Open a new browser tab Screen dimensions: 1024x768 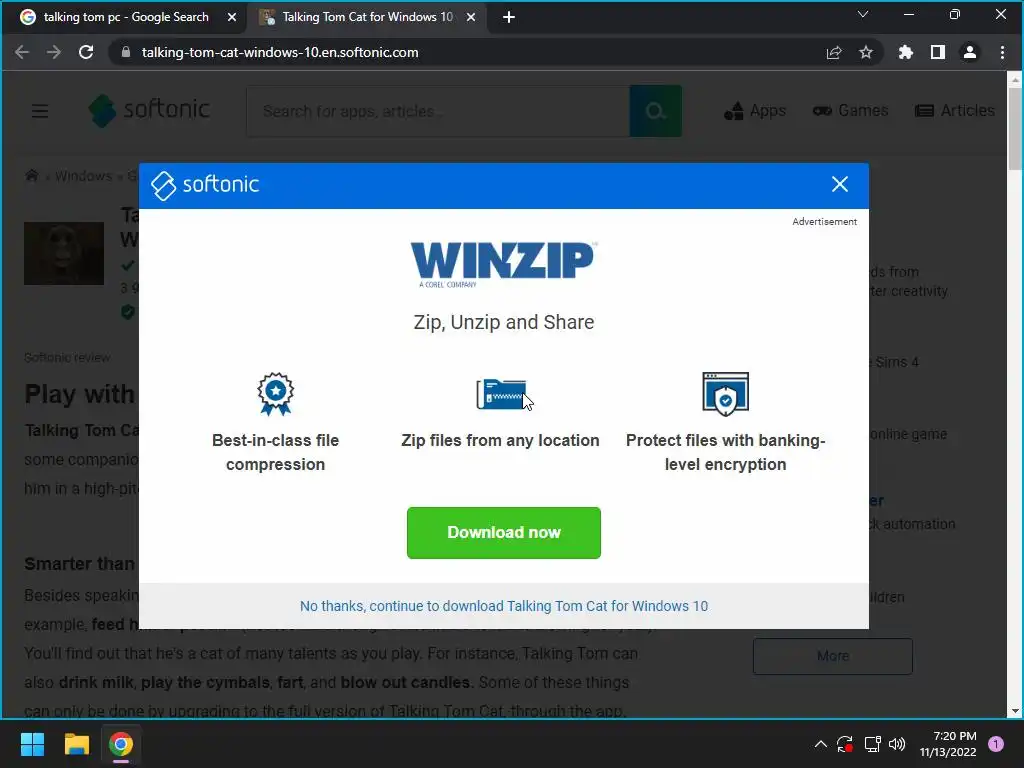(x=509, y=17)
